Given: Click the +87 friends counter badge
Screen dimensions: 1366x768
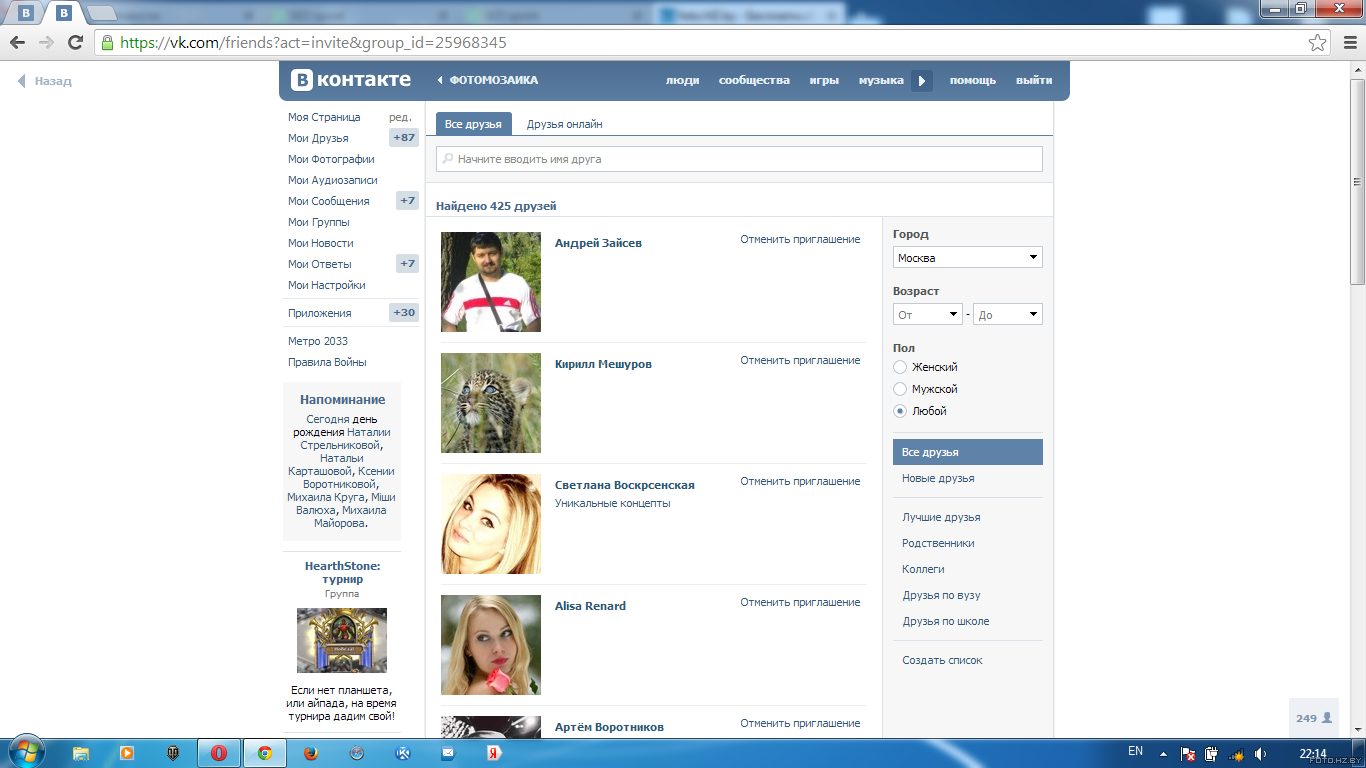Looking at the screenshot, I should (404, 138).
